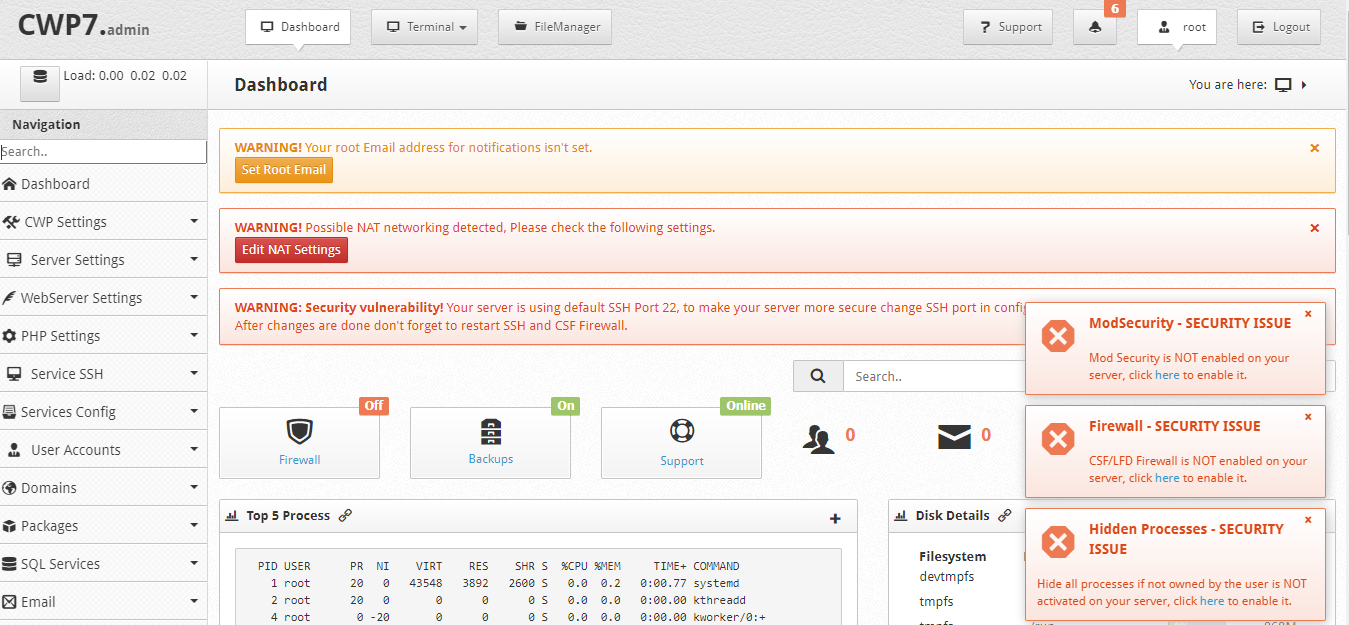
Task: Expand SQL Services menu
Action: [x=104, y=564]
